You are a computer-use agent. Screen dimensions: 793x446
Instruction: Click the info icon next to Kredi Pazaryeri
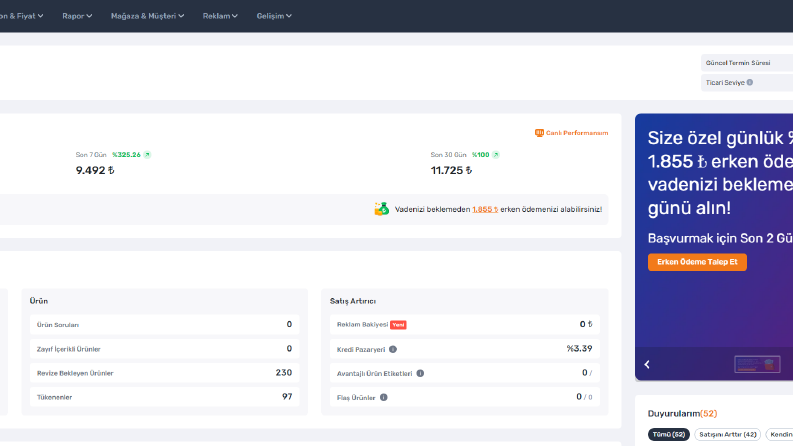[x=393, y=349]
